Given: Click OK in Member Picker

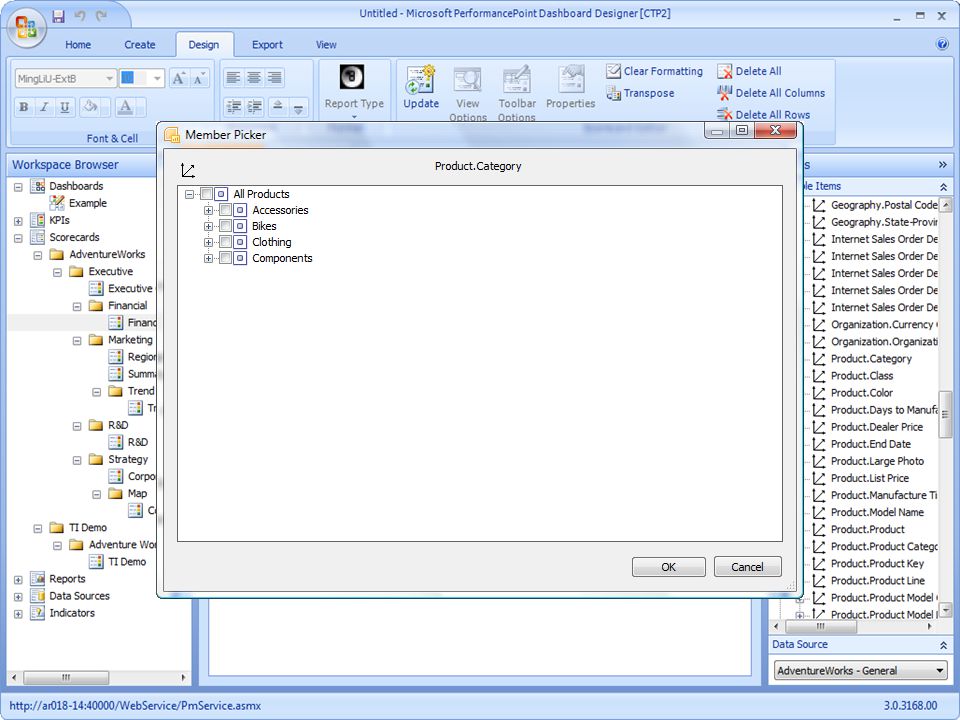Looking at the screenshot, I should 668,567.
